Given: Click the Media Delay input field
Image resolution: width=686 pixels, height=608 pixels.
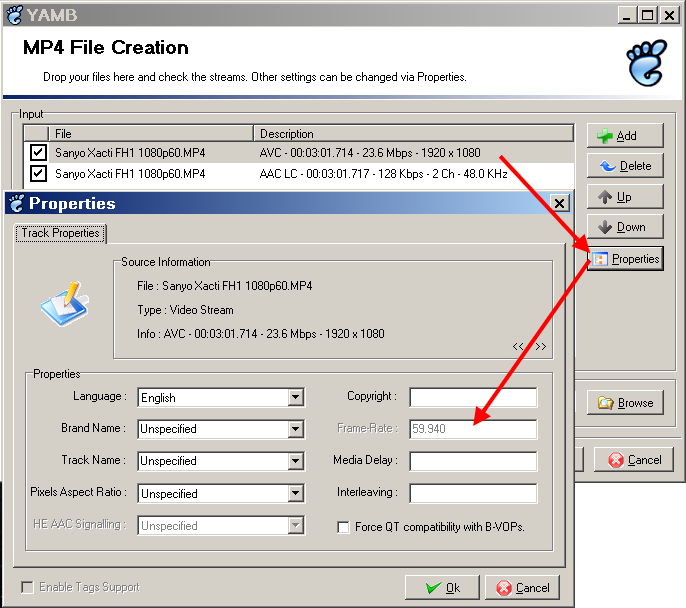Looking at the screenshot, I should (473, 461).
